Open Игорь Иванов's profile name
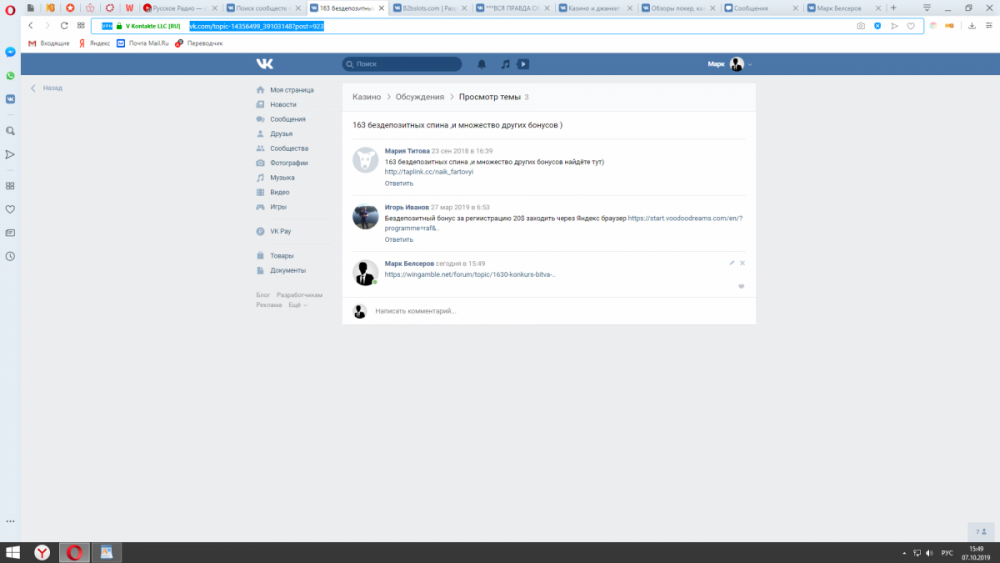This screenshot has width=1000, height=563. [x=406, y=207]
